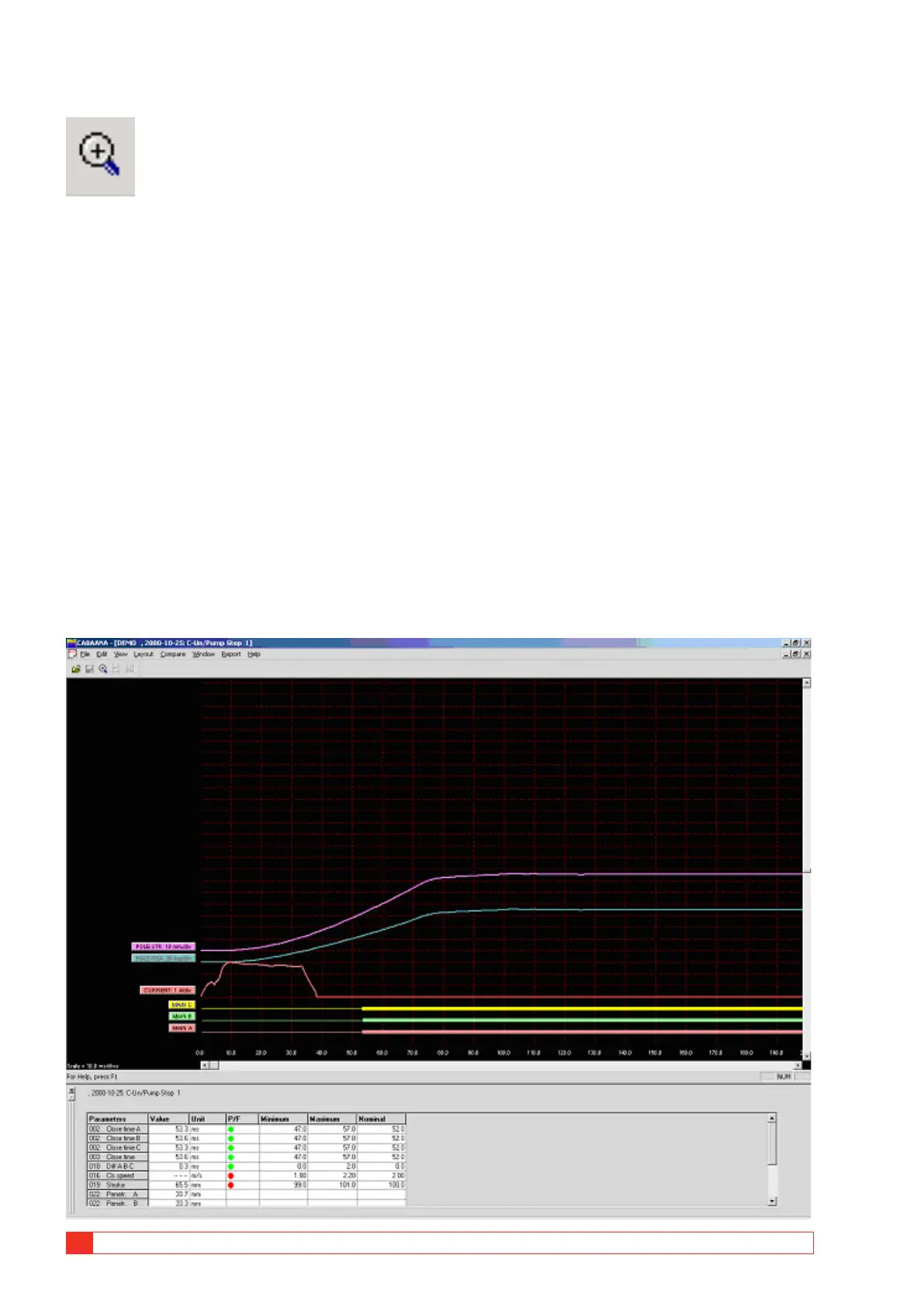Select the pink POLE-STR trace label
Screen dimensions: 924x1307
pos(163,947)
